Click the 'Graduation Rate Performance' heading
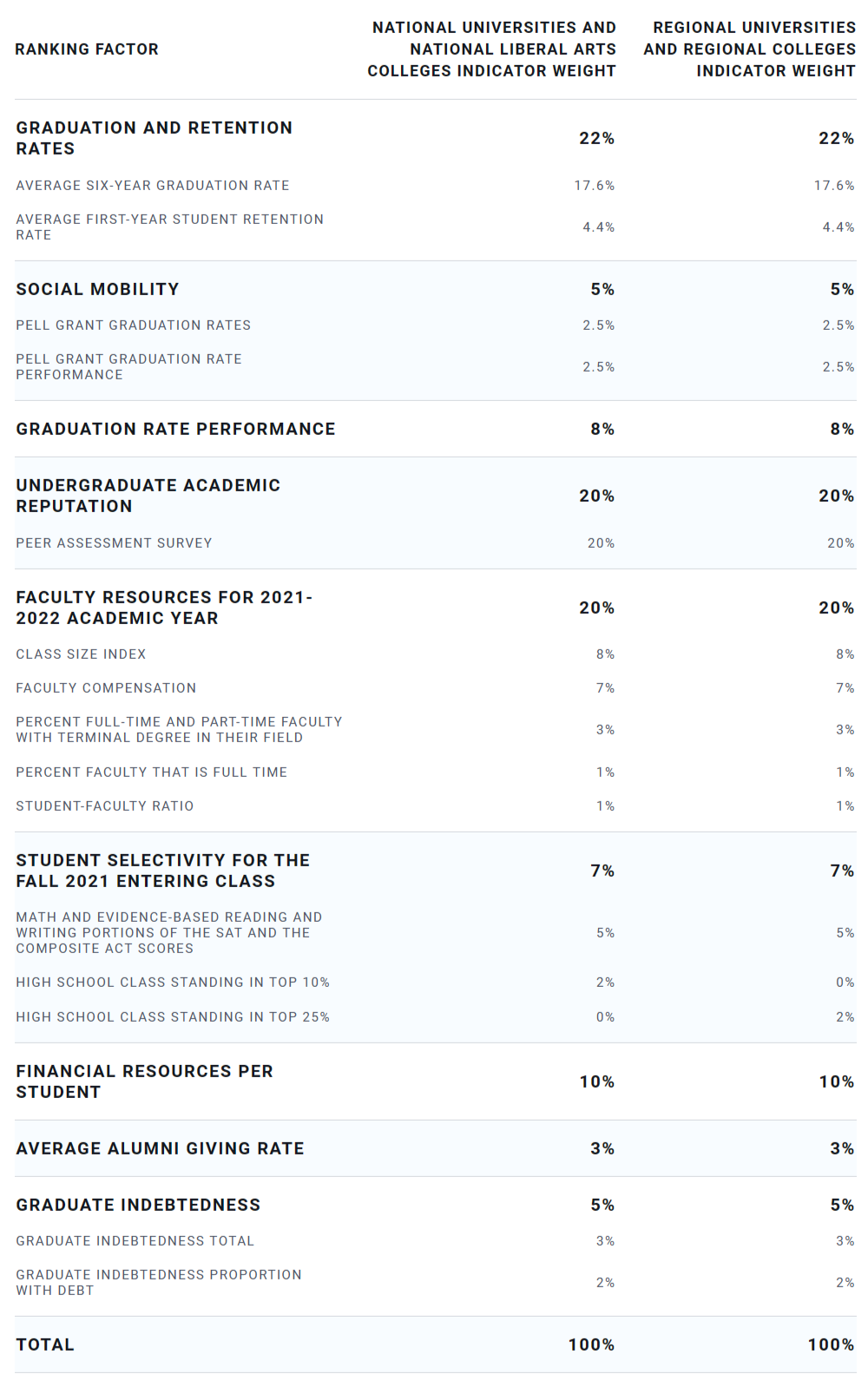The height and width of the screenshot is (1374, 868). 175,429
